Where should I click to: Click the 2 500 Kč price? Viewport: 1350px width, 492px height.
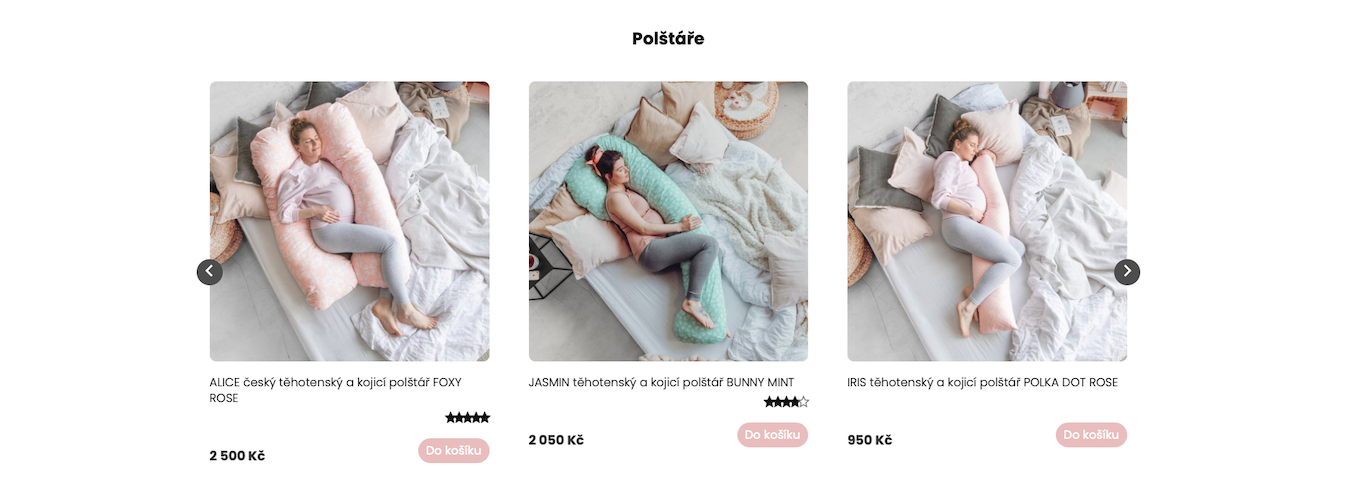[x=237, y=456]
